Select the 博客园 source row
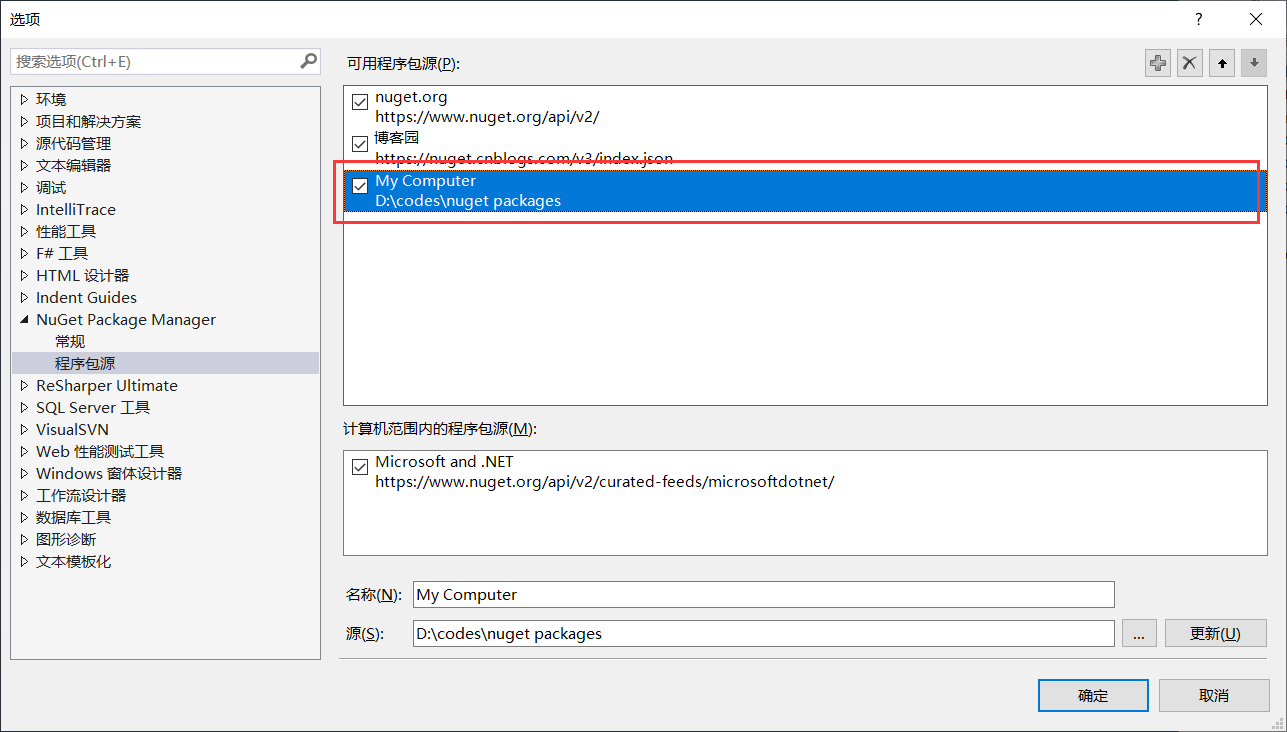 click(x=803, y=148)
